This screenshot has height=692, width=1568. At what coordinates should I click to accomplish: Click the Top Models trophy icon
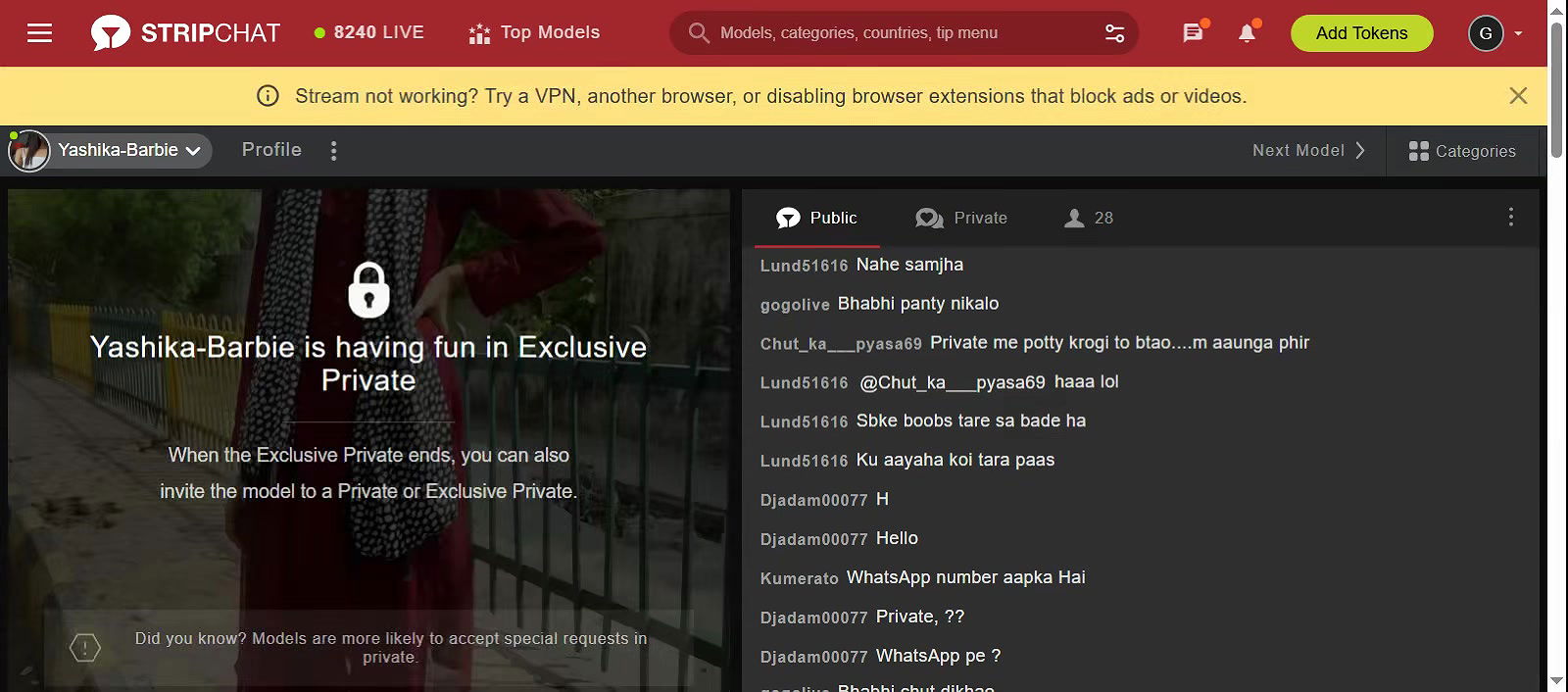pyautogui.click(x=479, y=34)
